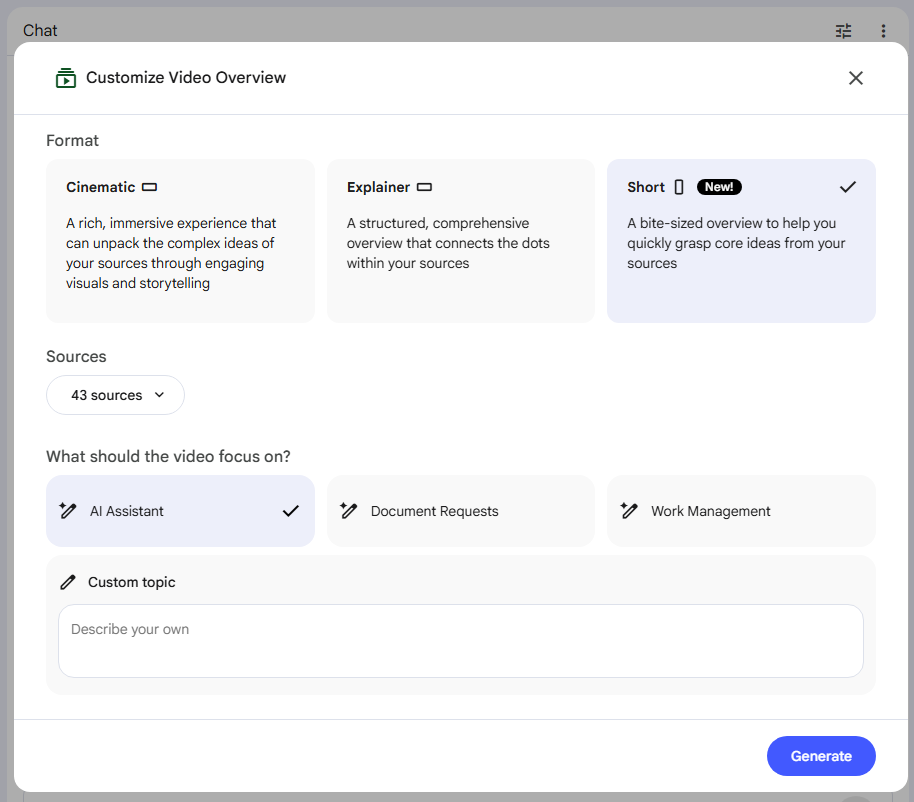Click the portrait icon beside Short
This screenshot has height=802, width=914.
point(679,187)
